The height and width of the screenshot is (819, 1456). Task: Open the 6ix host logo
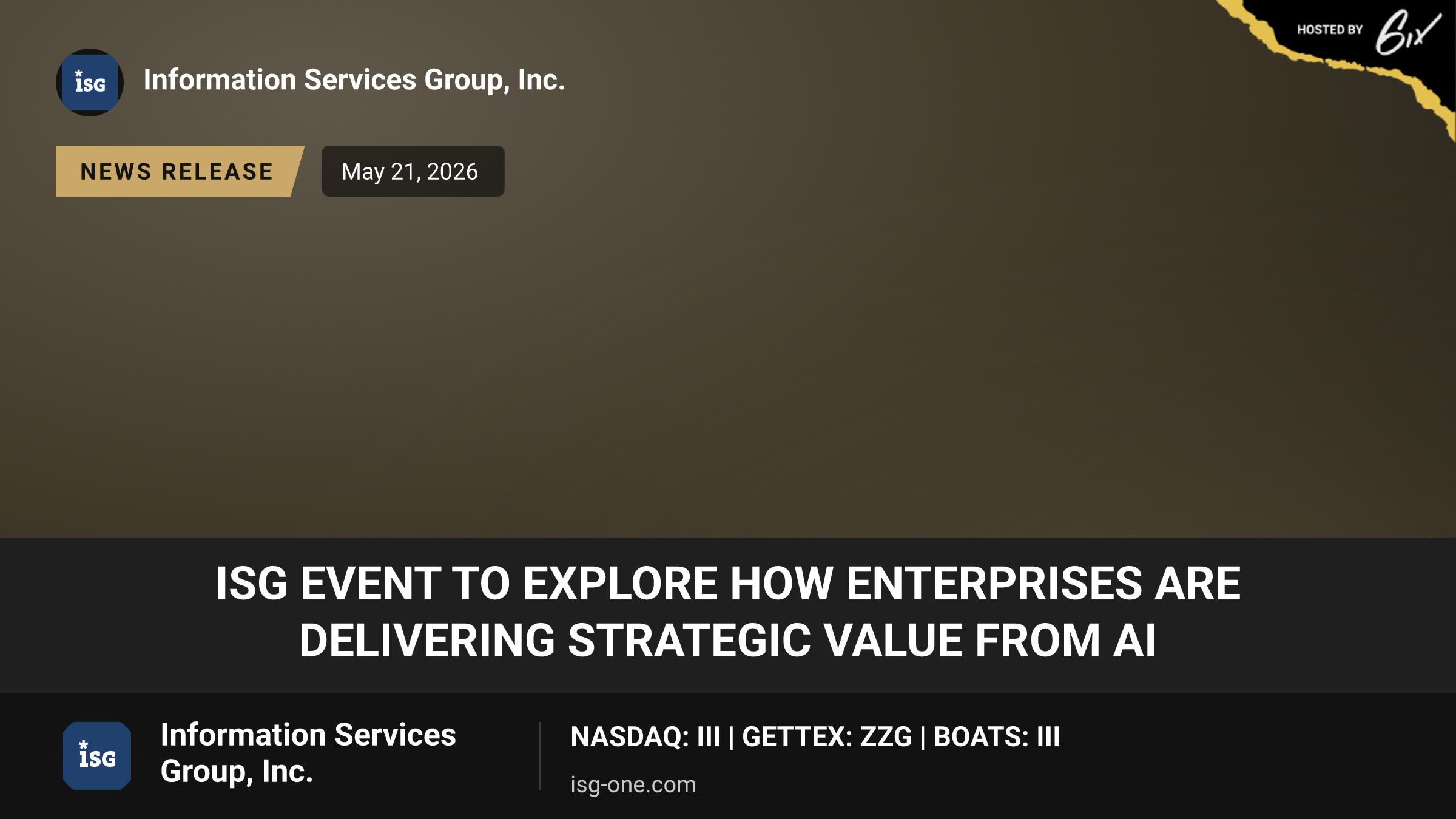pyautogui.click(x=1407, y=32)
